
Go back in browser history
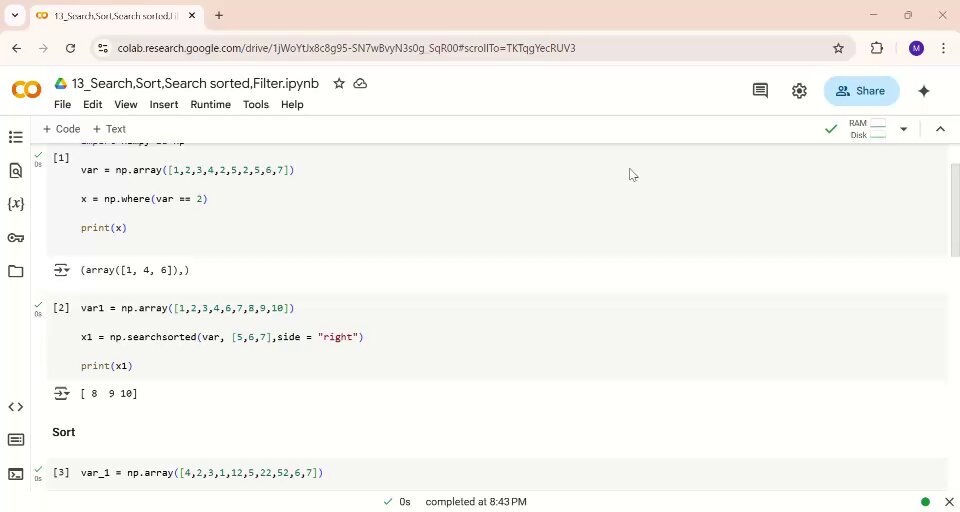[17, 48]
